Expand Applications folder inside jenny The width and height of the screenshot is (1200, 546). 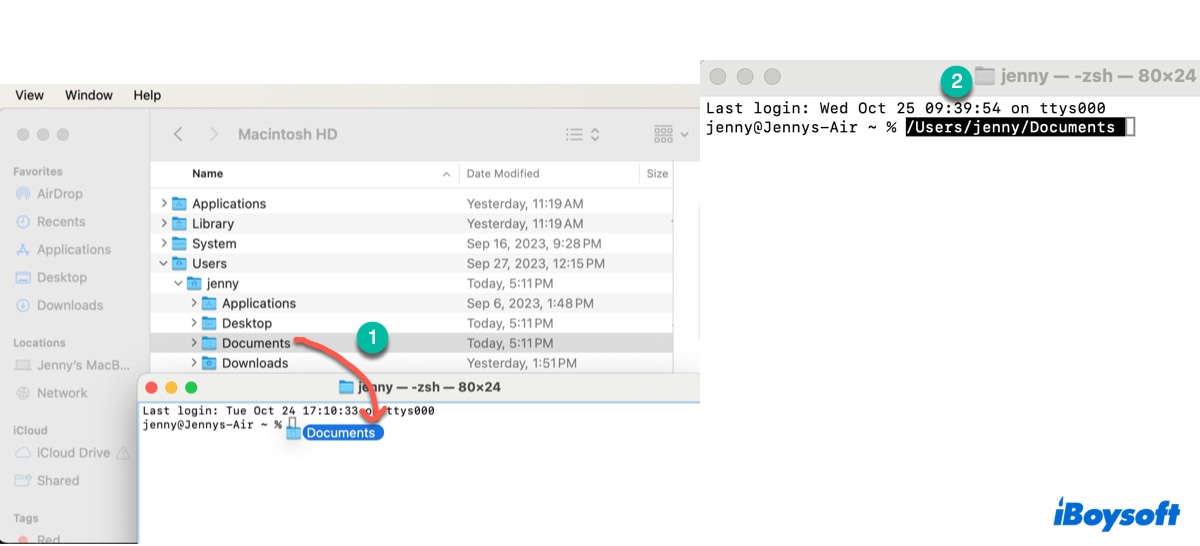pyautogui.click(x=194, y=303)
